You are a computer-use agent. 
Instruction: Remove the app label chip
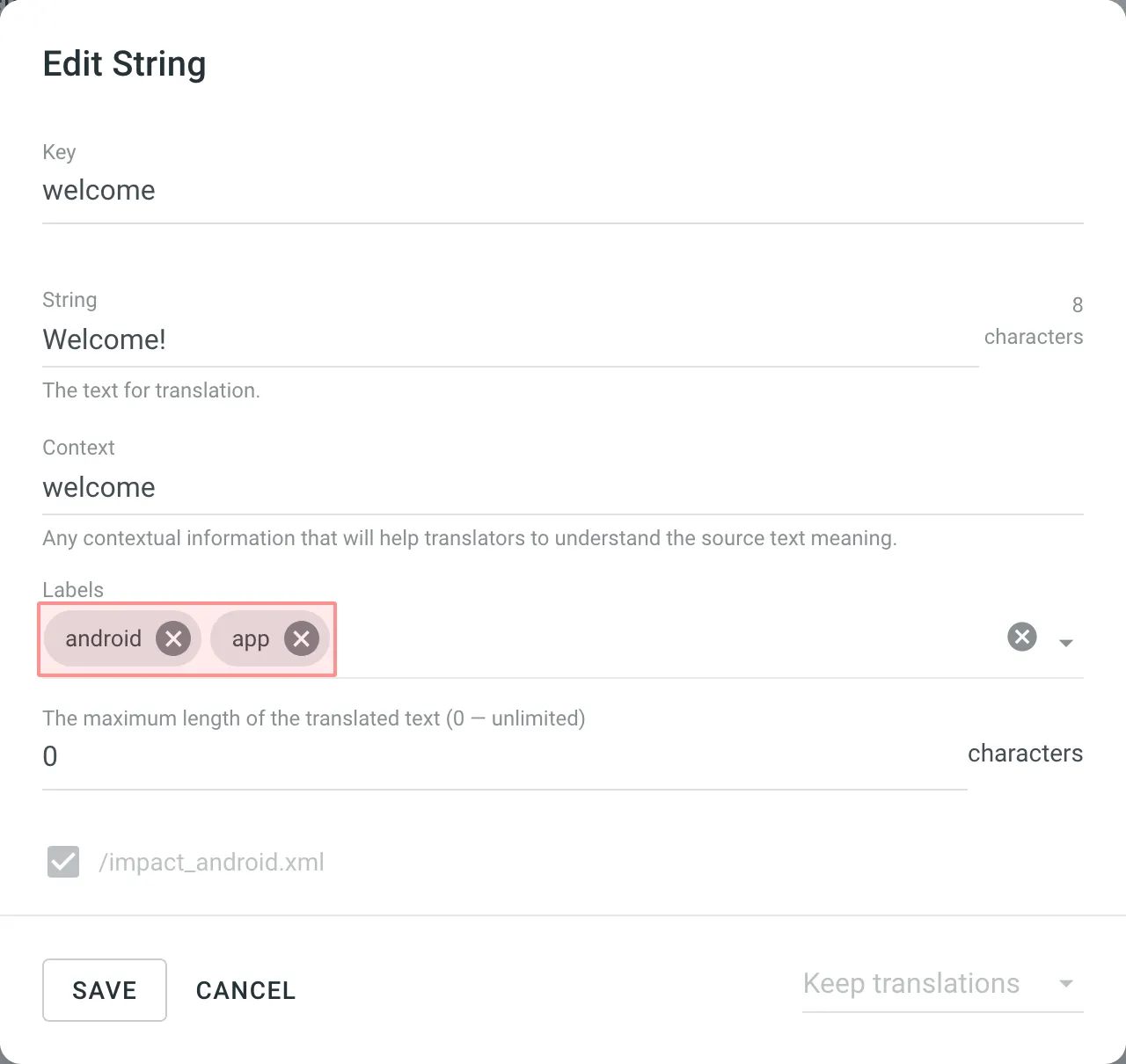[x=301, y=638]
